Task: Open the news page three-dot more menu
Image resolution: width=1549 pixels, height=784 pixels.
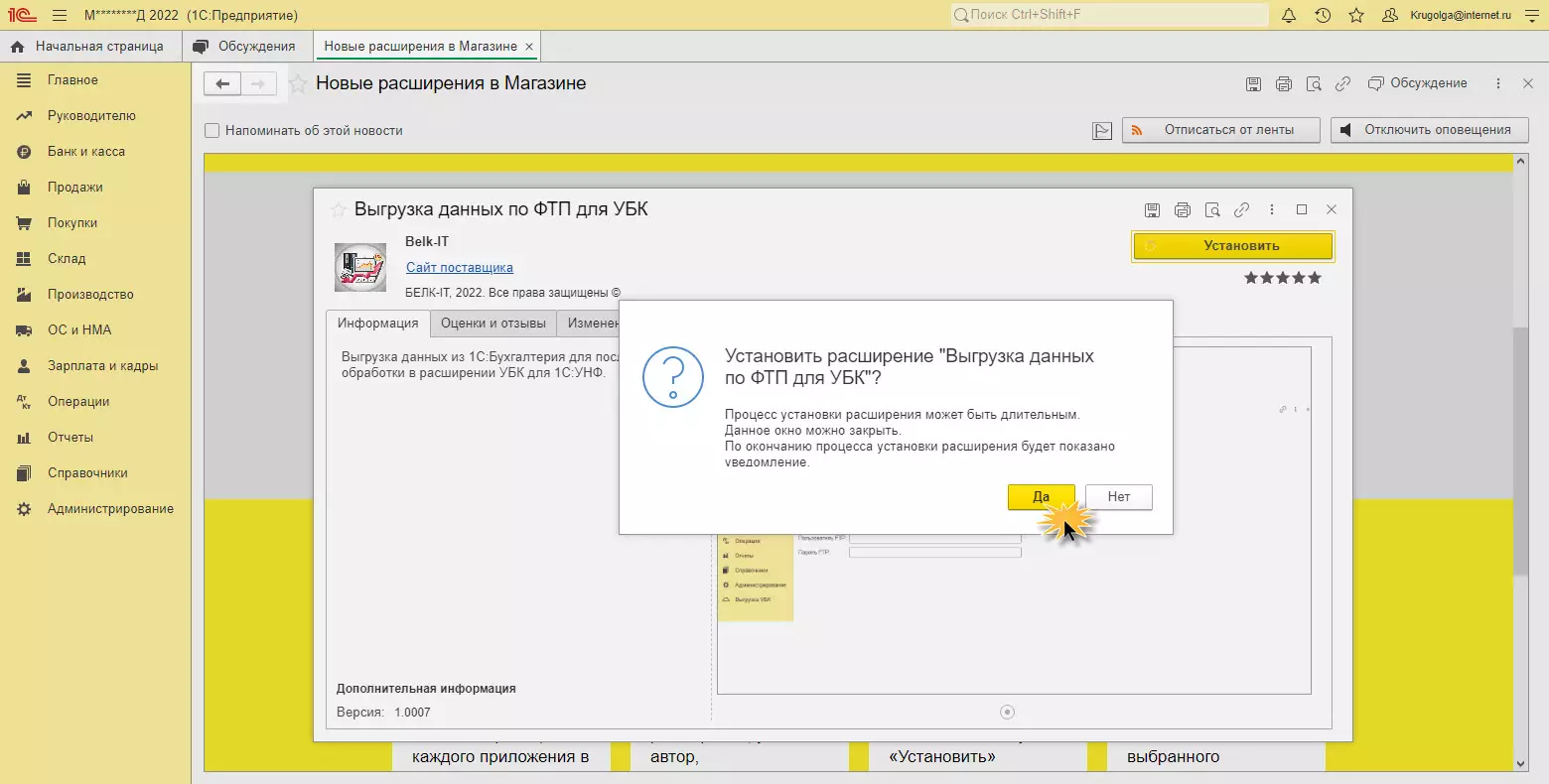Action: (x=1498, y=84)
